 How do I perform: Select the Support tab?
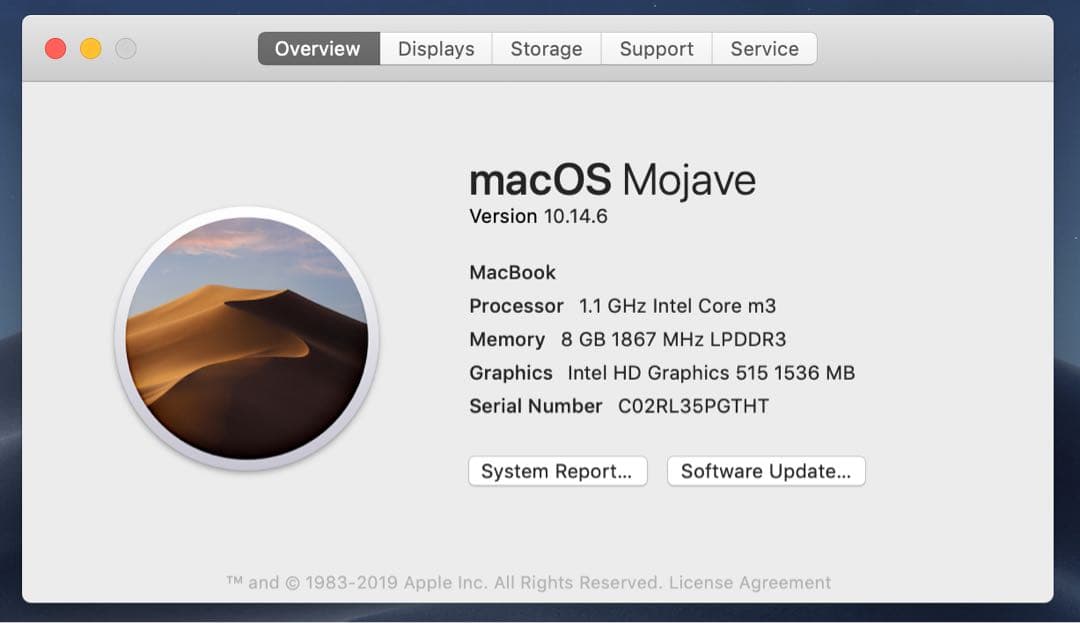(655, 48)
